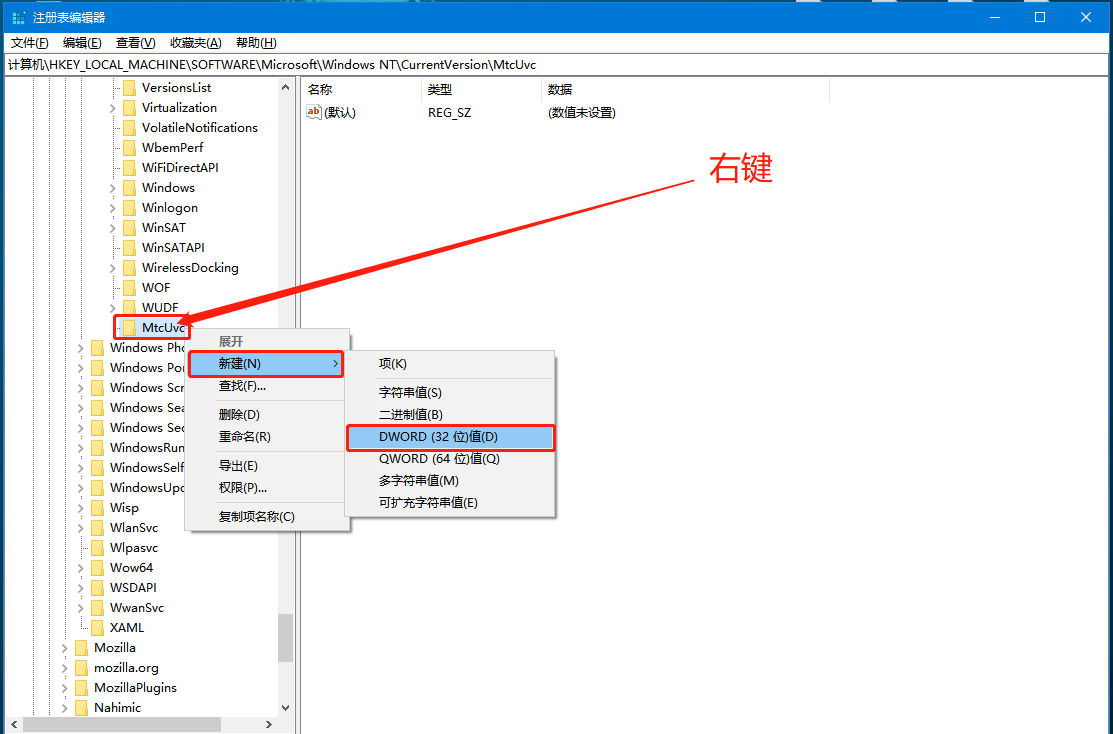Expand the Winlogon tree node
This screenshot has height=734, width=1113.
click(113, 208)
